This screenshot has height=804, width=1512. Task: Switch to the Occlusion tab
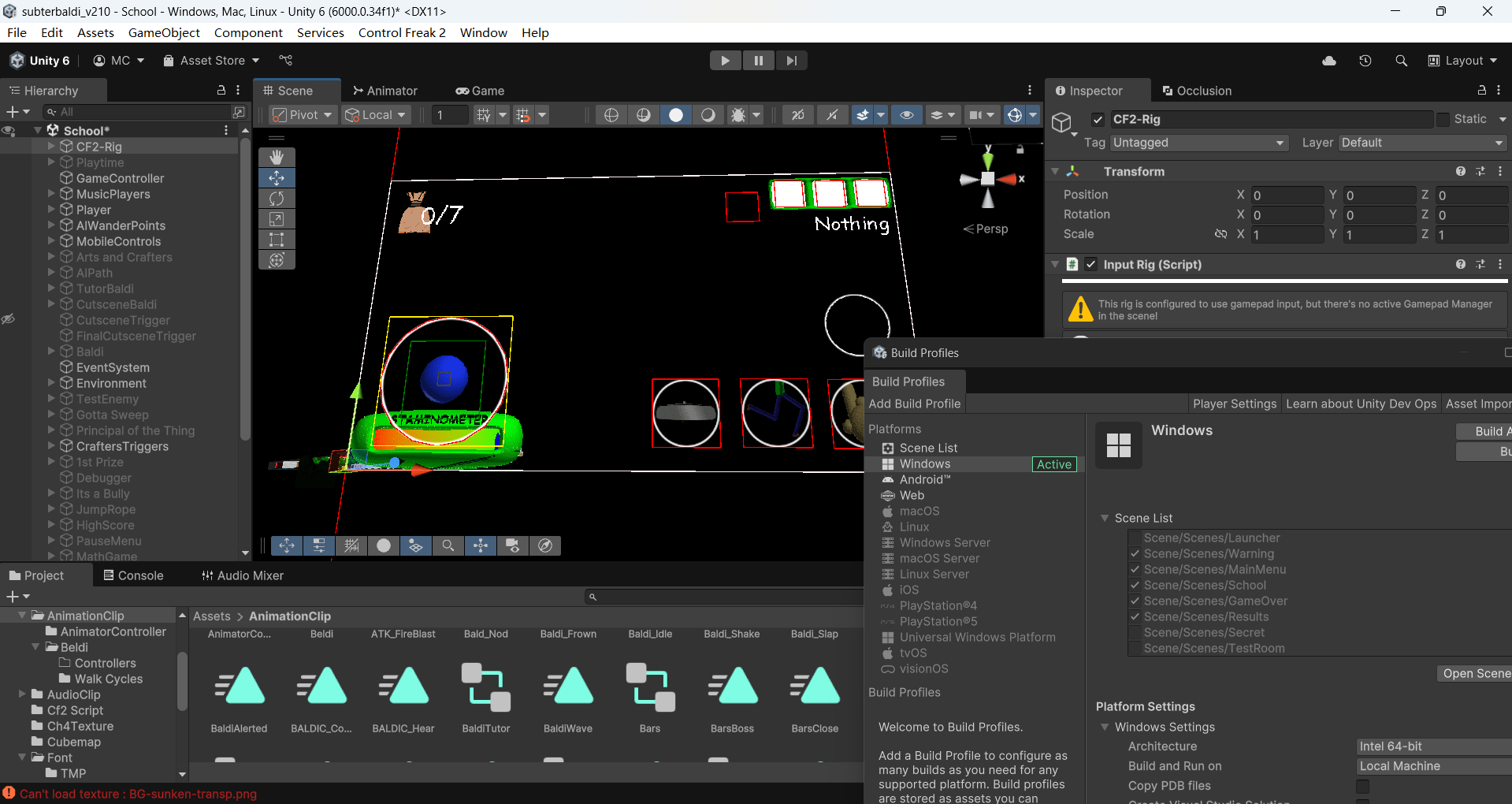click(x=1197, y=91)
